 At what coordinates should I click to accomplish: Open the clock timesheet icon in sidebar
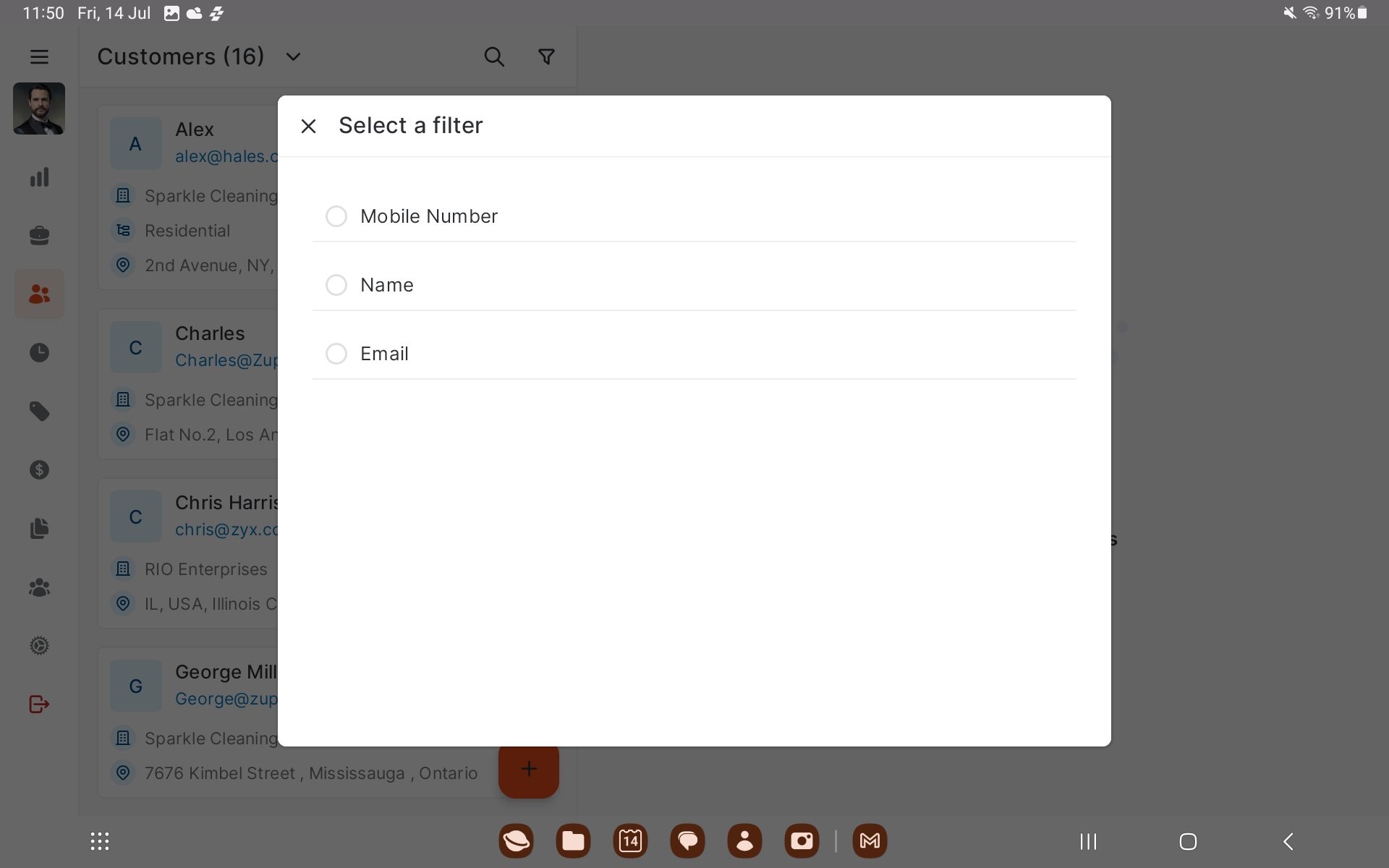39,352
